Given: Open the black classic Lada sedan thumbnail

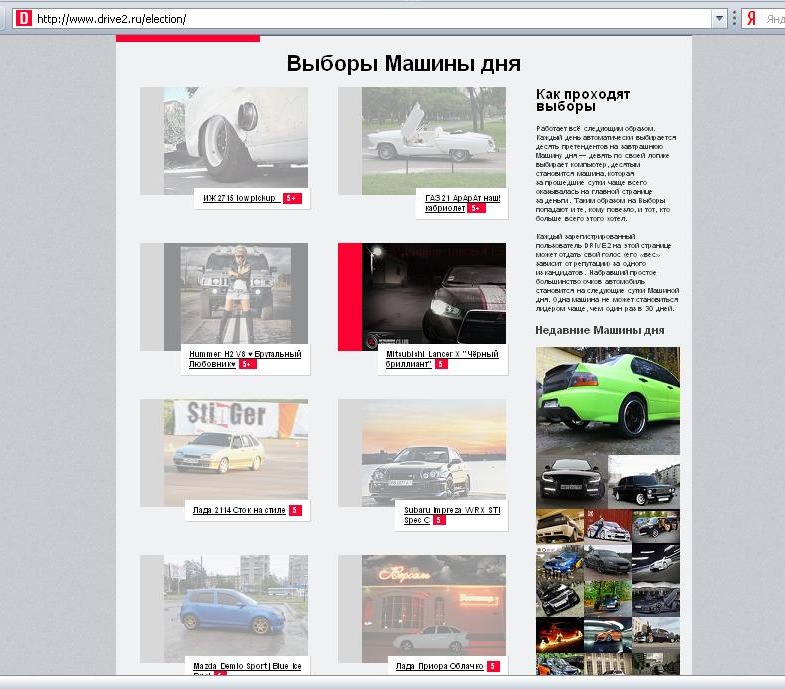Looking at the screenshot, I should pos(644,481).
